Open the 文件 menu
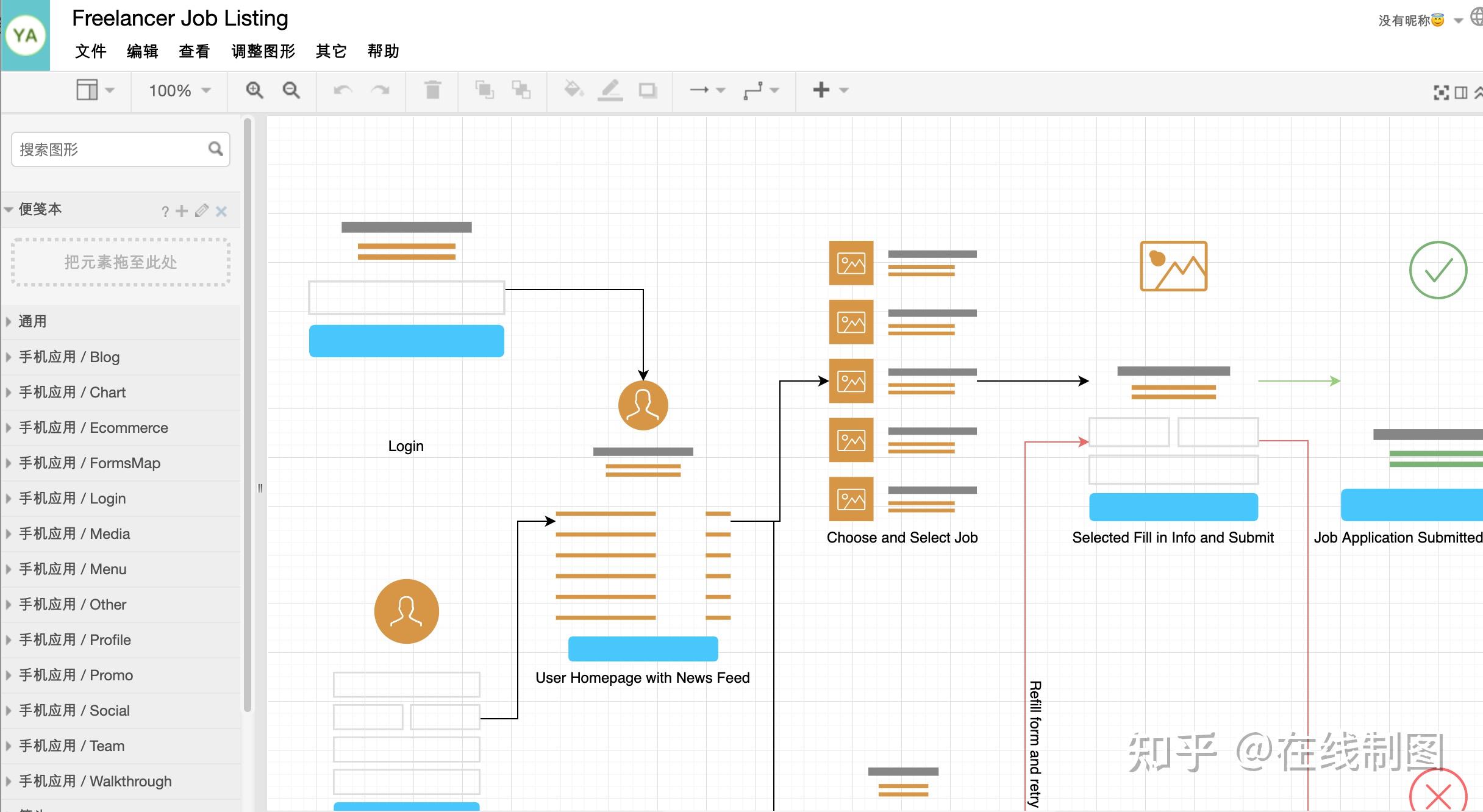1483x812 pixels. [90, 51]
